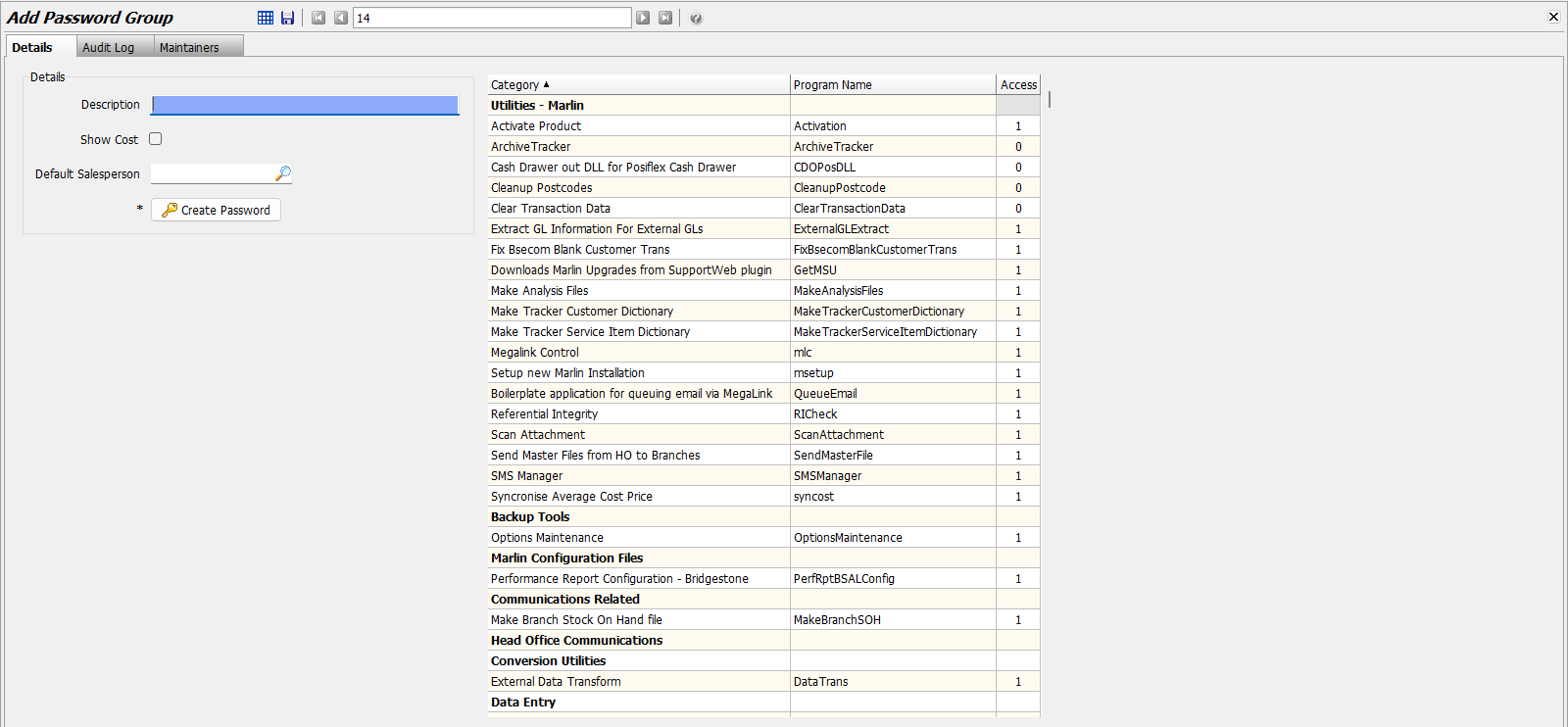The image size is (1568, 727).
Task: Select Setup new Marlin Installation row
Action: [763, 372]
